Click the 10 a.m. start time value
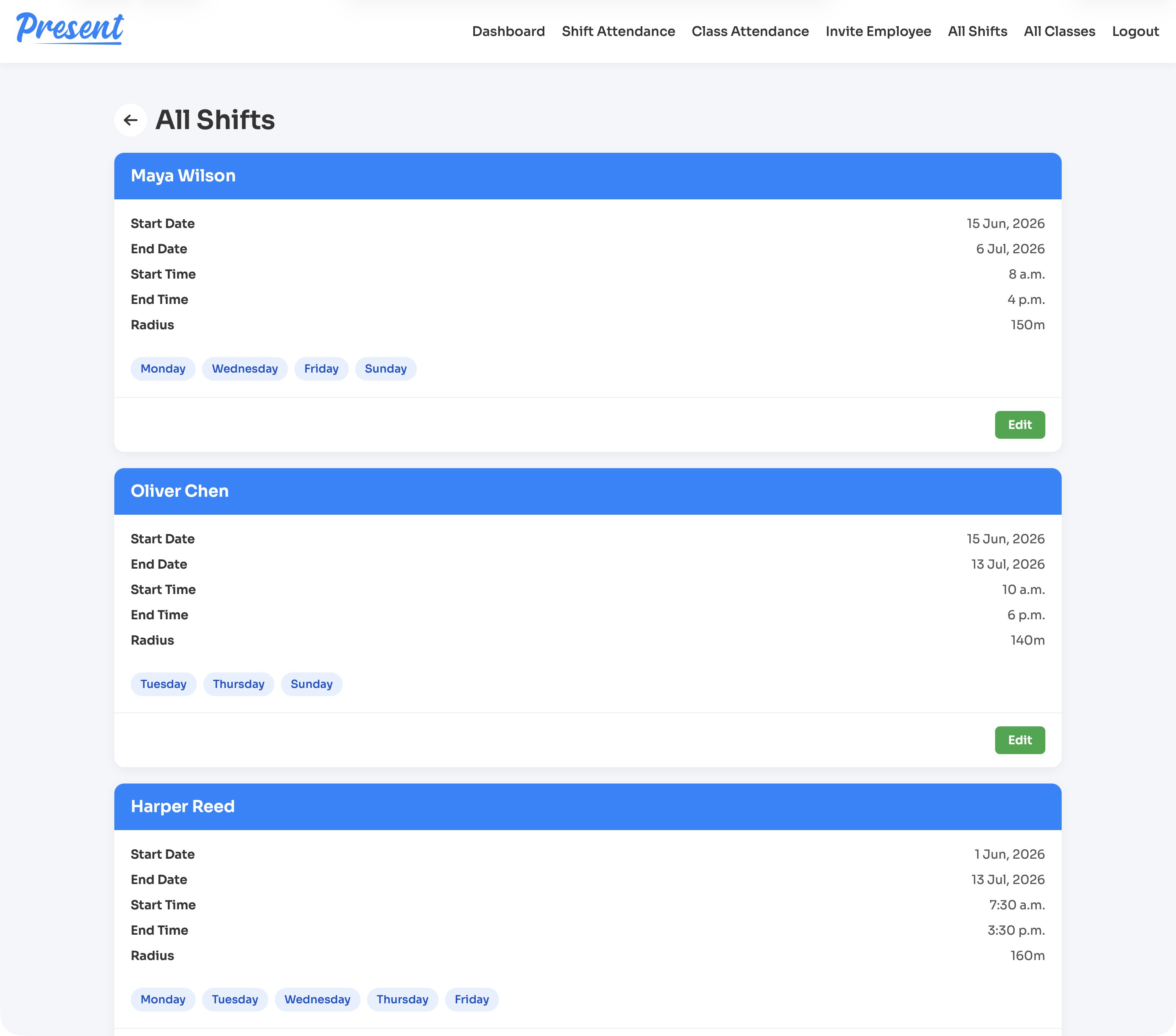The image size is (1176, 1036). pyautogui.click(x=1023, y=590)
